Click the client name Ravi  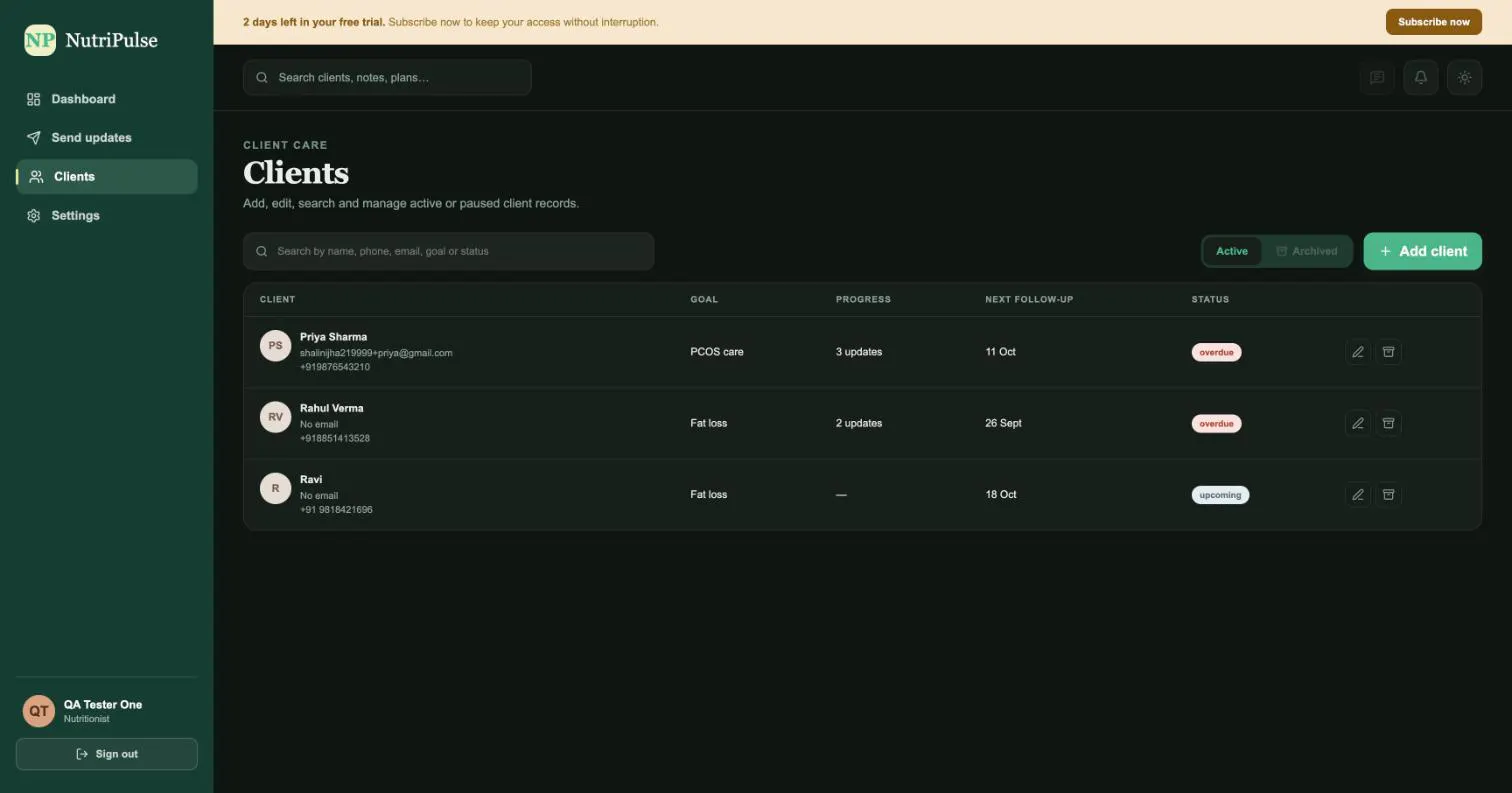pos(311,479)
